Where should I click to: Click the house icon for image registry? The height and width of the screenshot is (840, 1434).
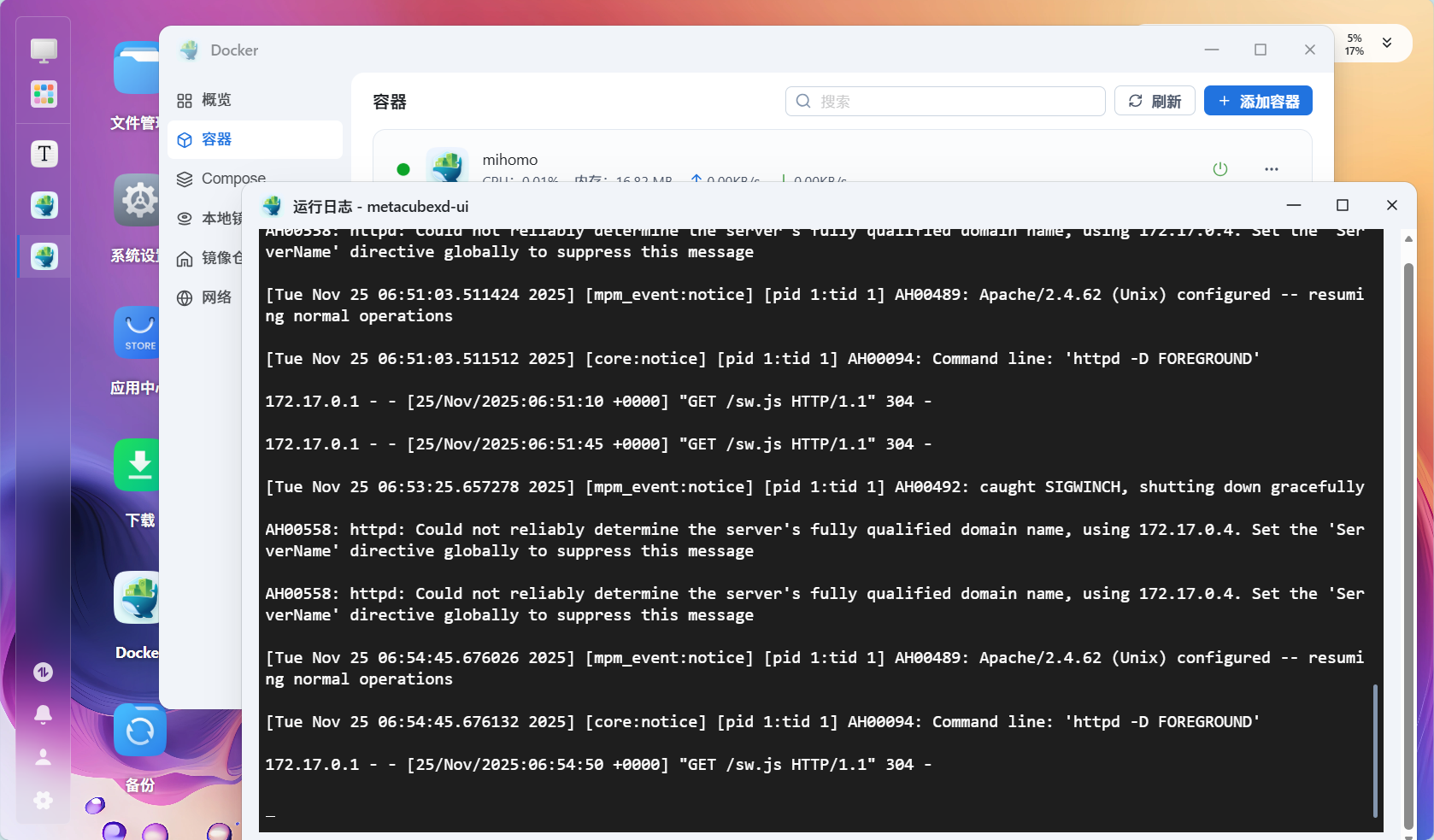[x=185, y=259]
